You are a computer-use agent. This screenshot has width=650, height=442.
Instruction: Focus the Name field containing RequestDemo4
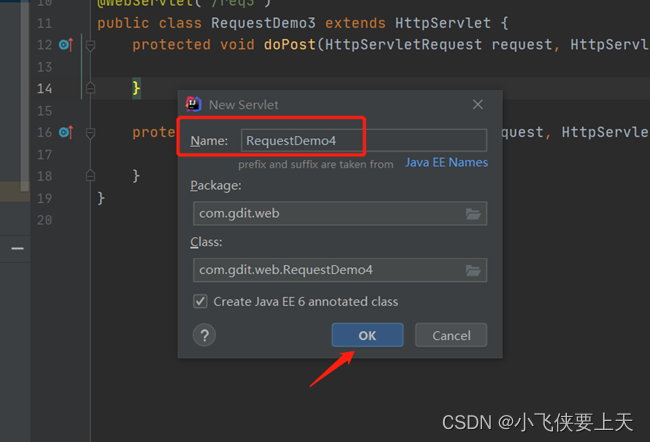pyautogui.click(x=364, y=141)
